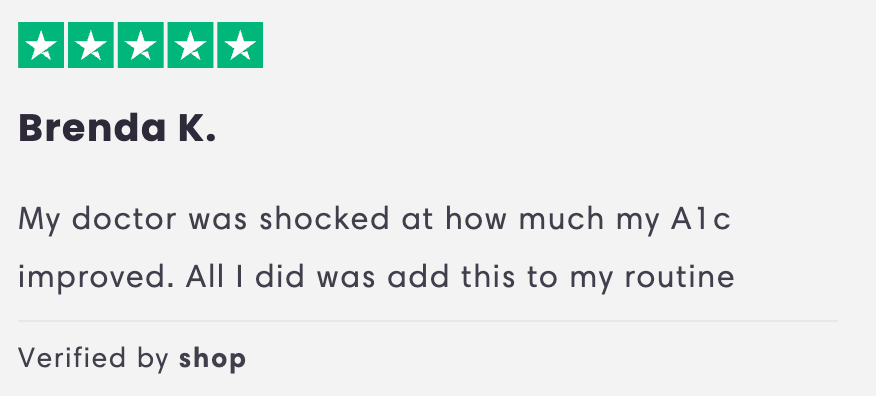Click the word "doctor" in the review
Screen dimensions: 876x396
(x=124, y=218)
